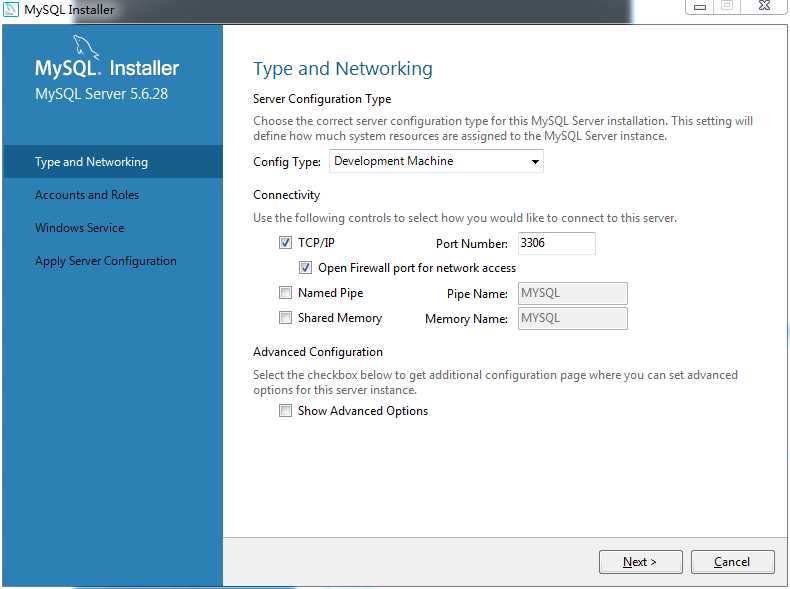Minimize the MySQL Installer window
The height and width of the screenshot is (589, 790).
(700, 7)
